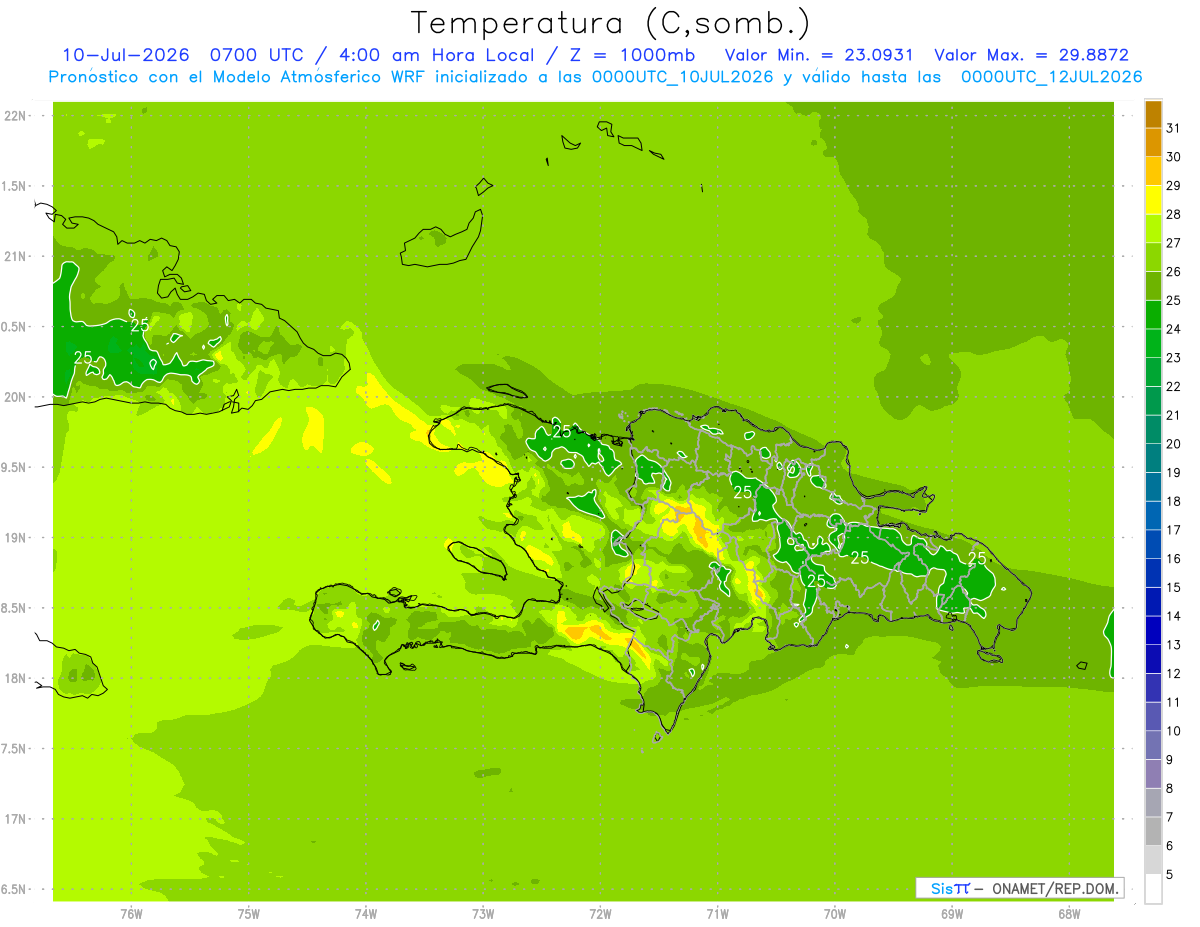The width and height of the screenshot is (1200, 927).
Task: Click legend swatch between 29 and 30
Action: pos(1153,172)
